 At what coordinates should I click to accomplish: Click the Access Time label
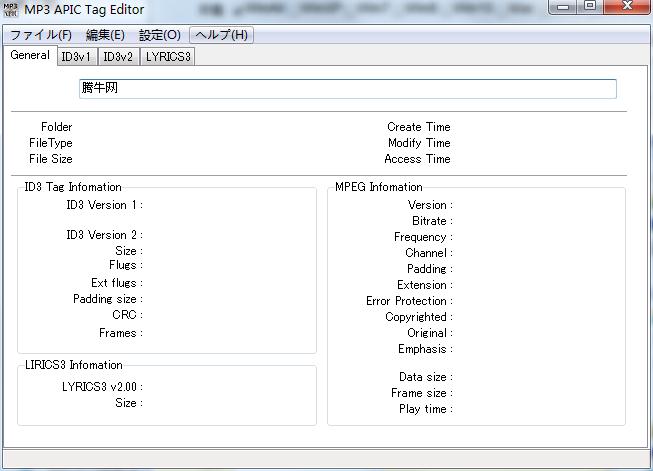click(417, 159)
